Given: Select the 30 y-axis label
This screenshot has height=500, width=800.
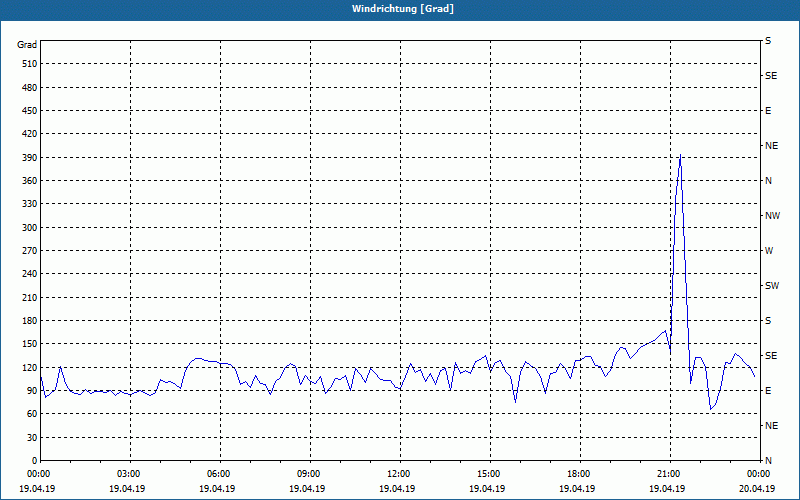Looking at the screenshot, I should coord(32,437).
